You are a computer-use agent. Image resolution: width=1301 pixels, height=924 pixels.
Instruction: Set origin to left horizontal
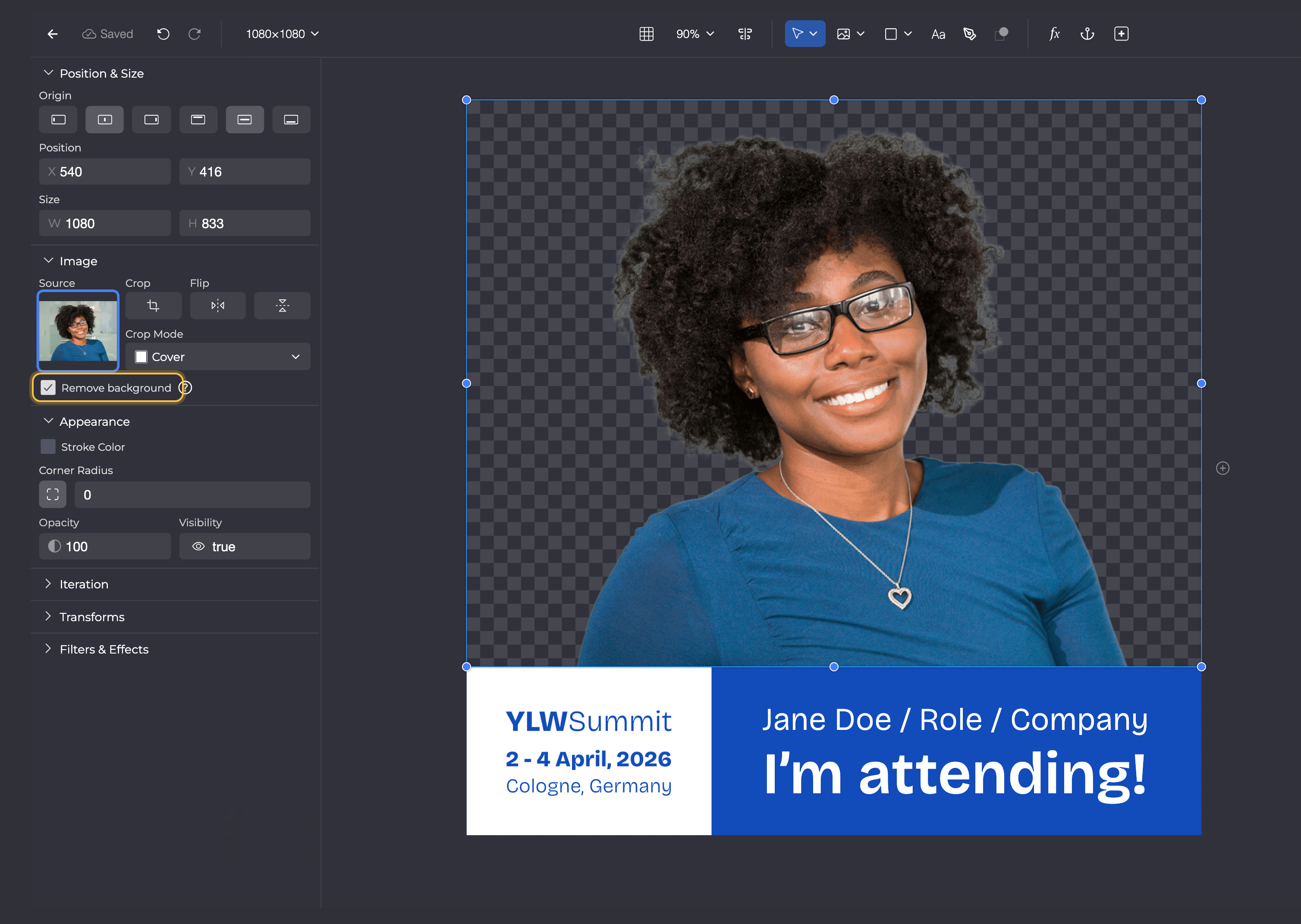coord(58,119)
